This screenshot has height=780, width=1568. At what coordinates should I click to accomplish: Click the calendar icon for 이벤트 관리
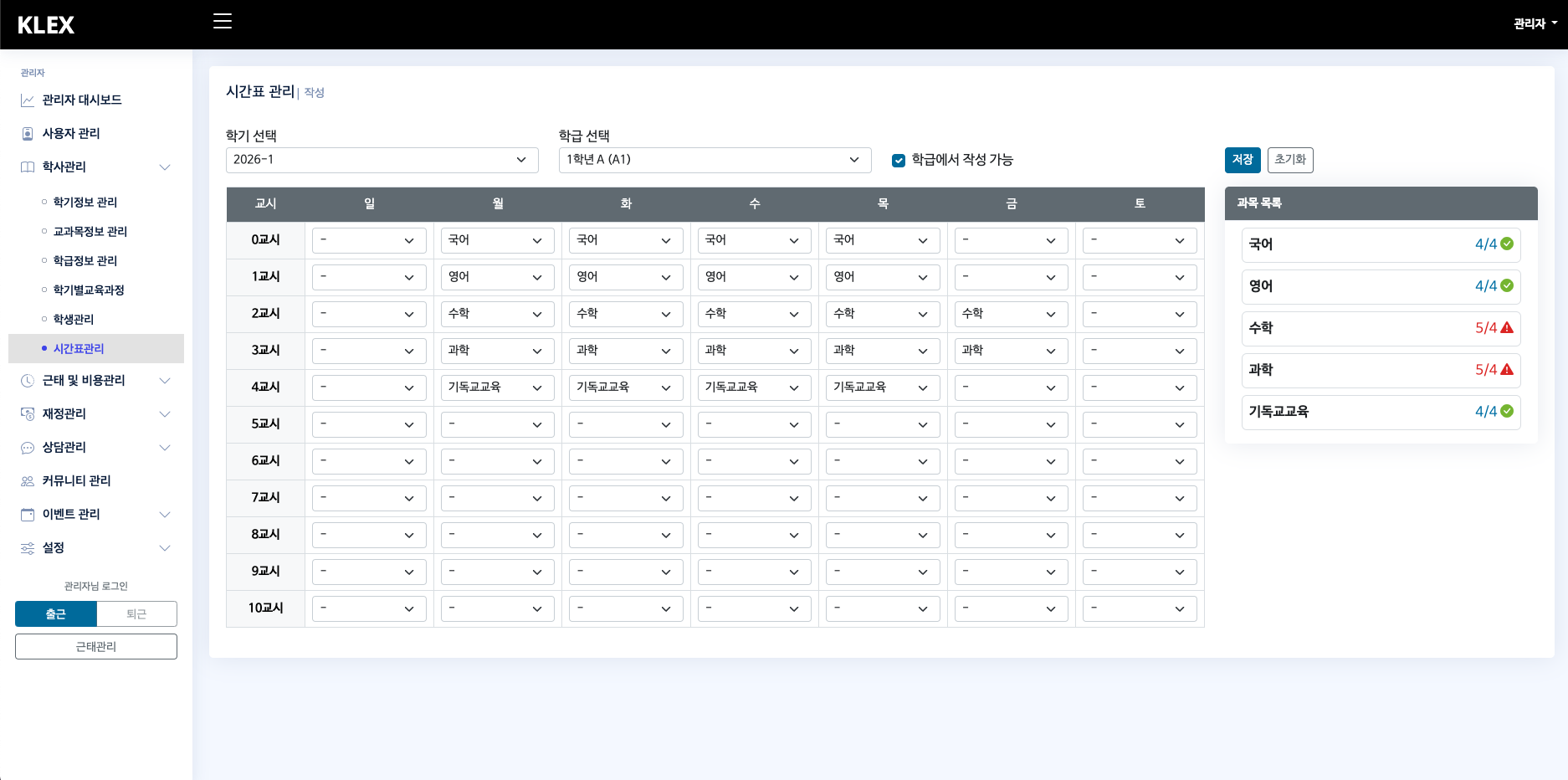(28, 515)
